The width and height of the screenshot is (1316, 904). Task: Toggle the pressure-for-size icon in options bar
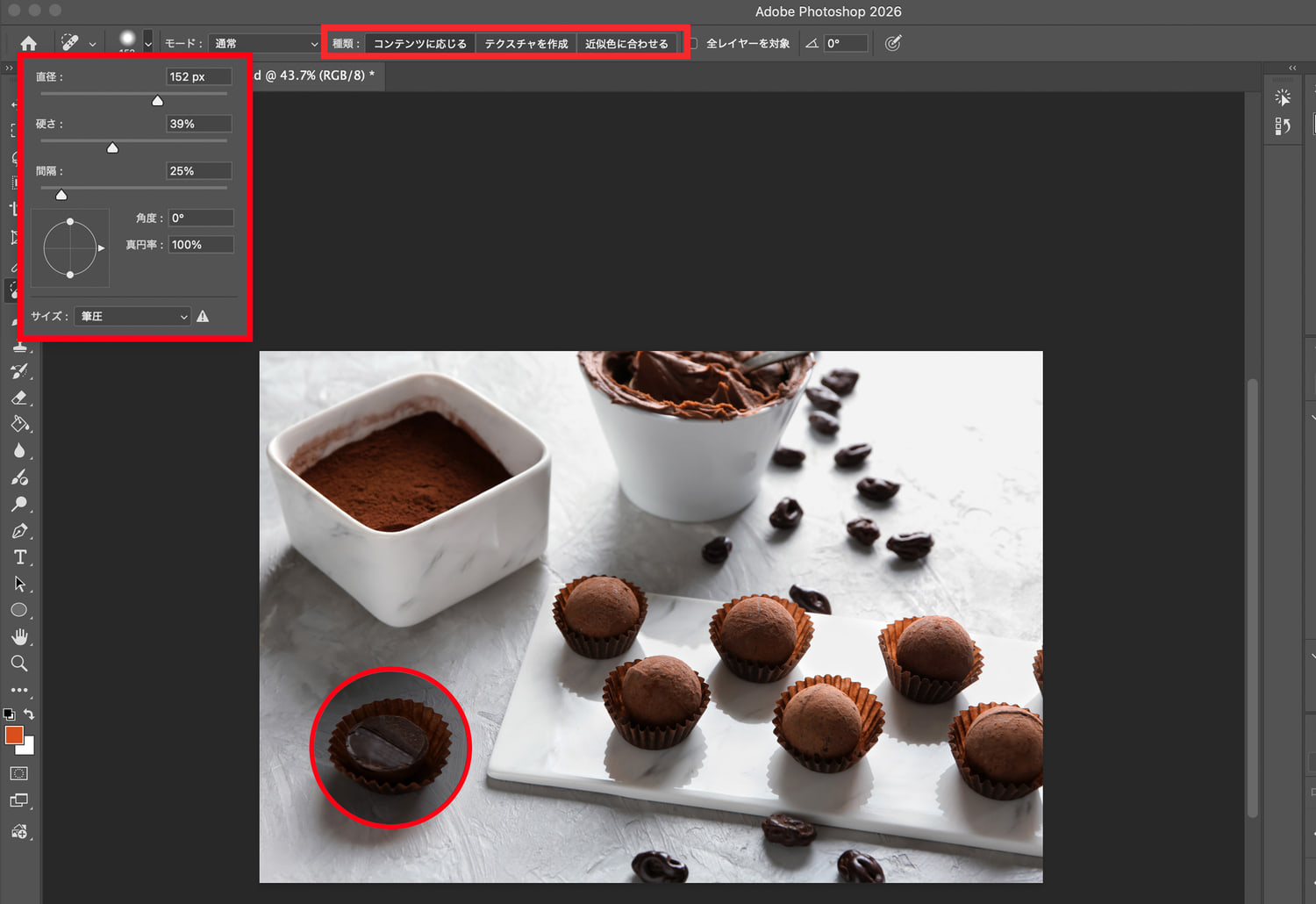pos(893,43)
